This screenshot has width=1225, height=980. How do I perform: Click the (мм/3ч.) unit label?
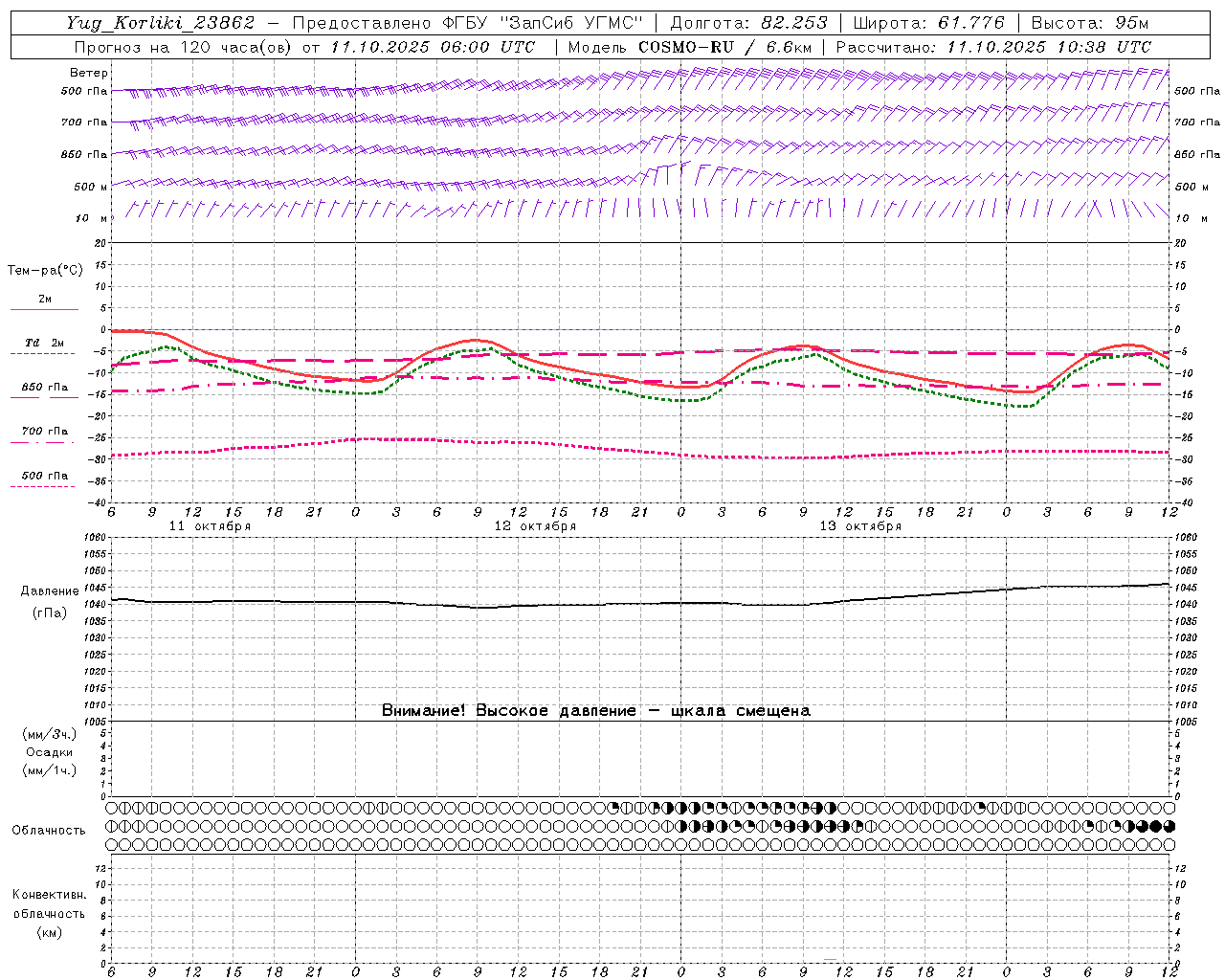49,734
